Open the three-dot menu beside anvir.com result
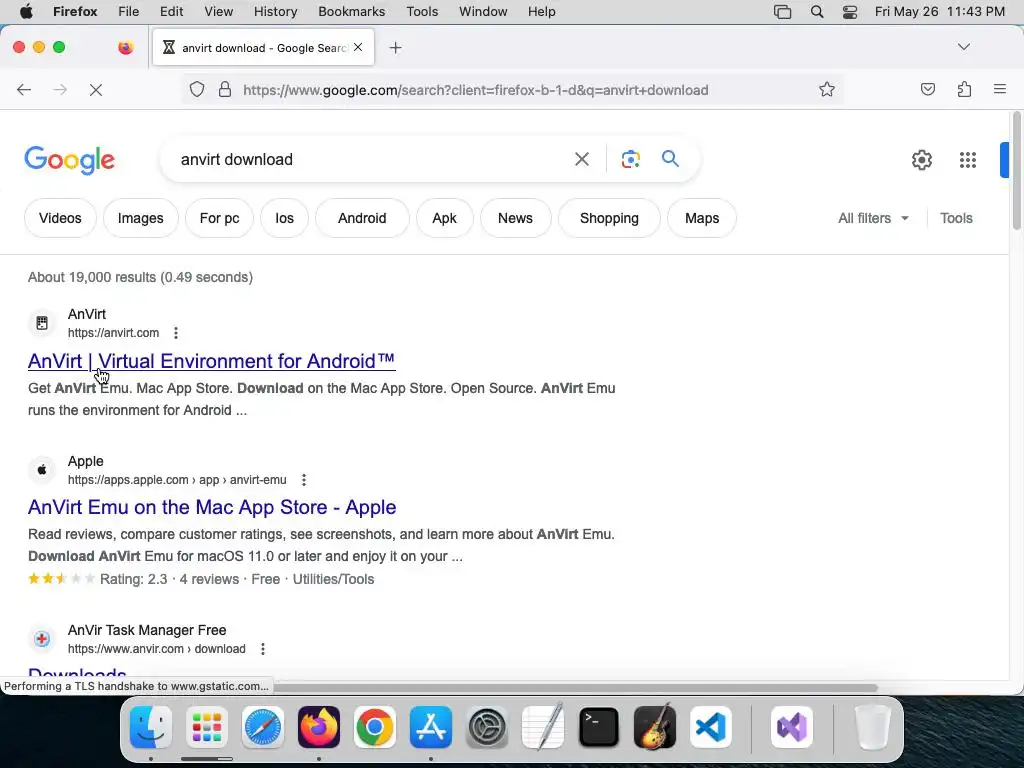Image resolution: width=1024 pixels, height=768 pixels. click(x=263, y=649)
